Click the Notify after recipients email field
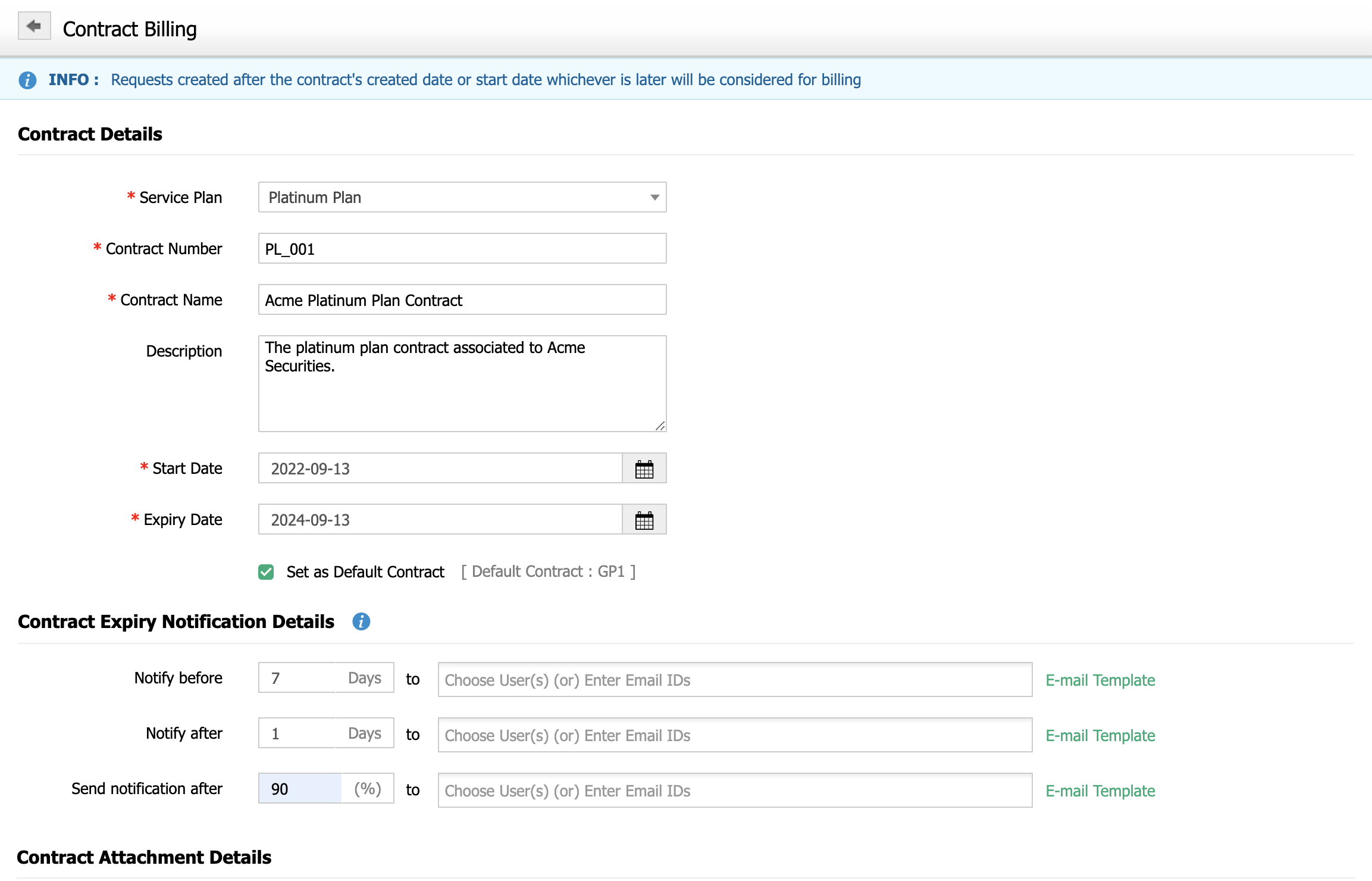The height and width of the screenshot is (881, 1372). point(735,735)
